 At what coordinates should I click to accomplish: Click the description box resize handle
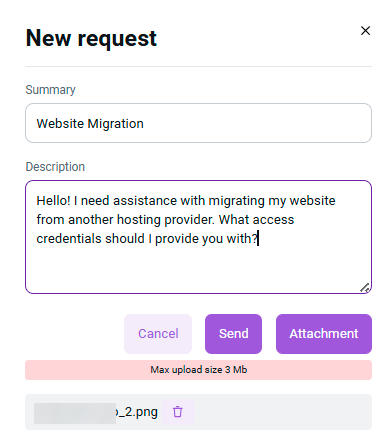click(365, 288)
